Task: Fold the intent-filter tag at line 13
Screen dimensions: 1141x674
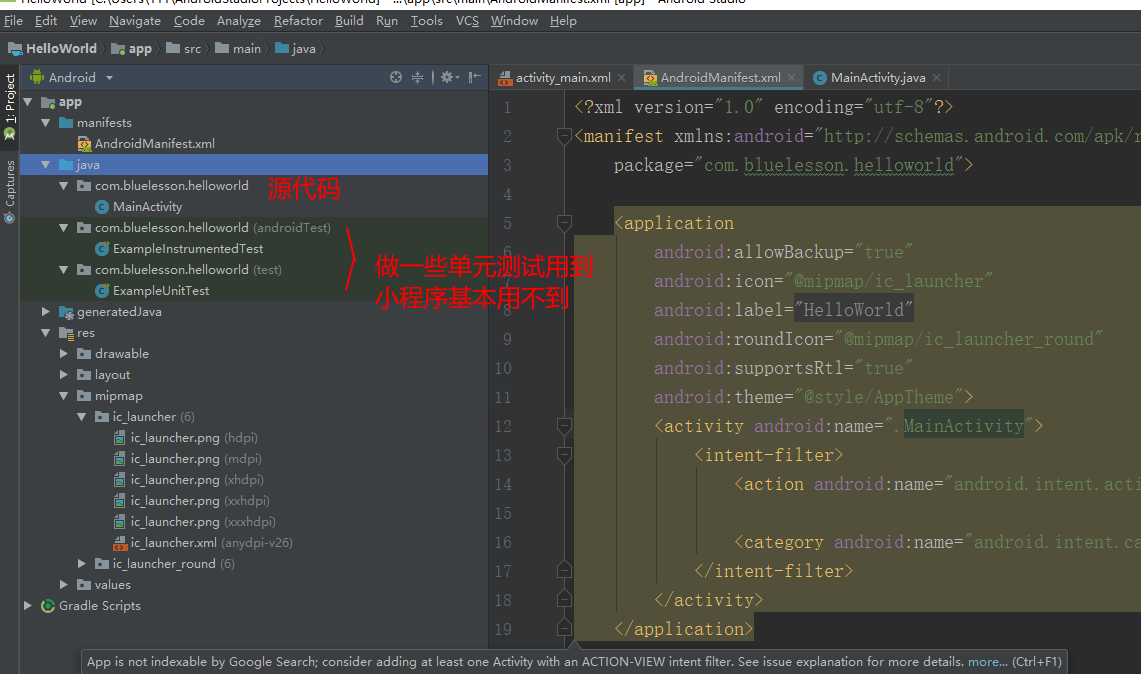Action: click(564, 455)
